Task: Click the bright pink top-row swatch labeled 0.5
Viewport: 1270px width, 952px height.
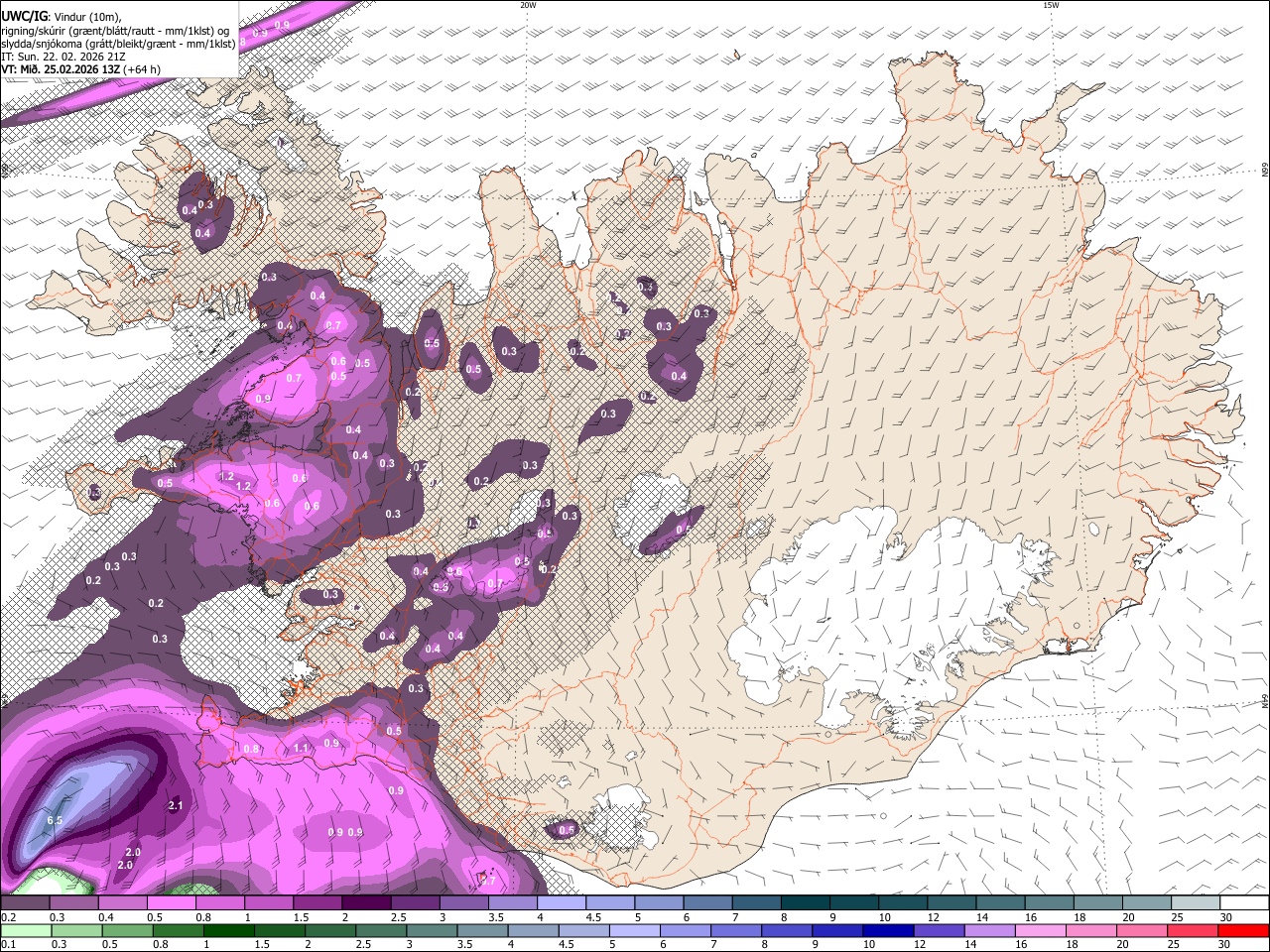Action: (171, 903)
